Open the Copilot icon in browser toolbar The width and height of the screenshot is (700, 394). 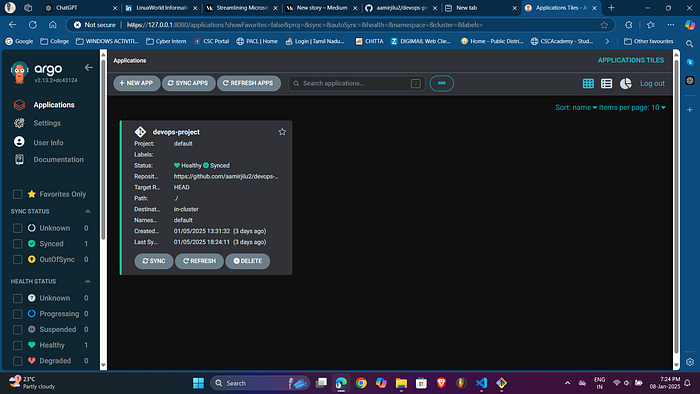click(x=690, y=25)
